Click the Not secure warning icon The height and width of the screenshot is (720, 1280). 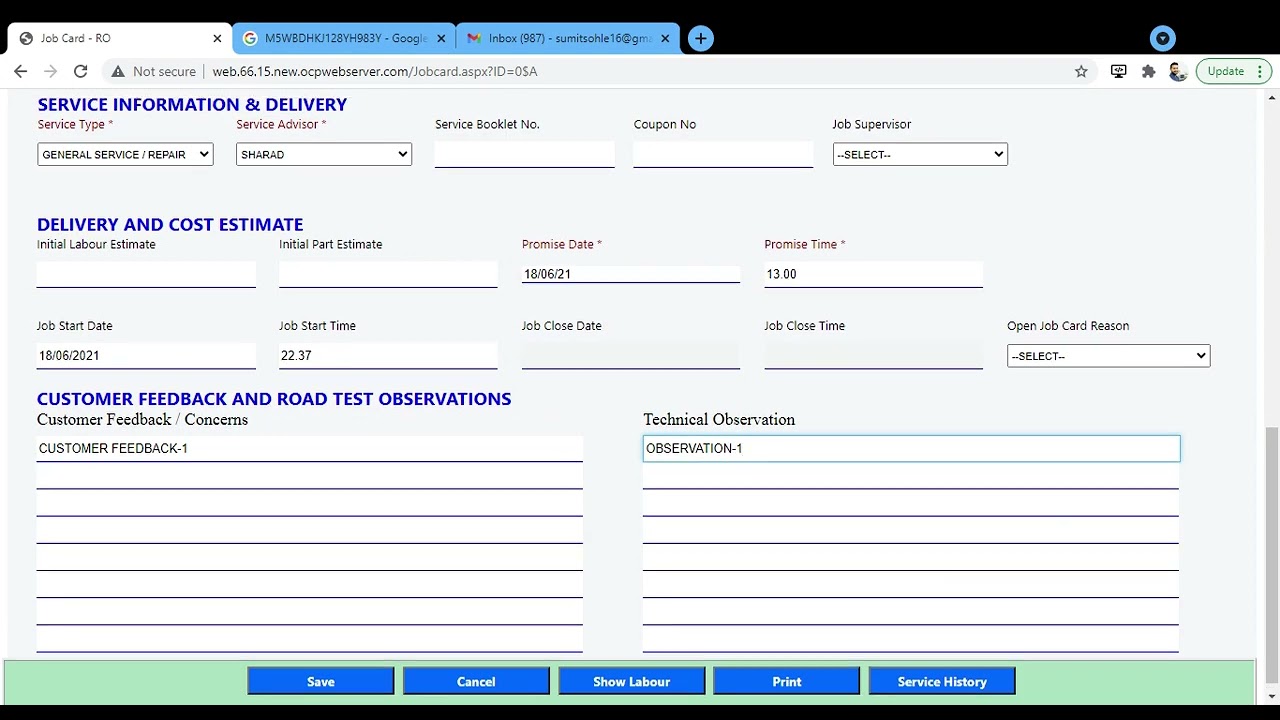coord(118,71)
